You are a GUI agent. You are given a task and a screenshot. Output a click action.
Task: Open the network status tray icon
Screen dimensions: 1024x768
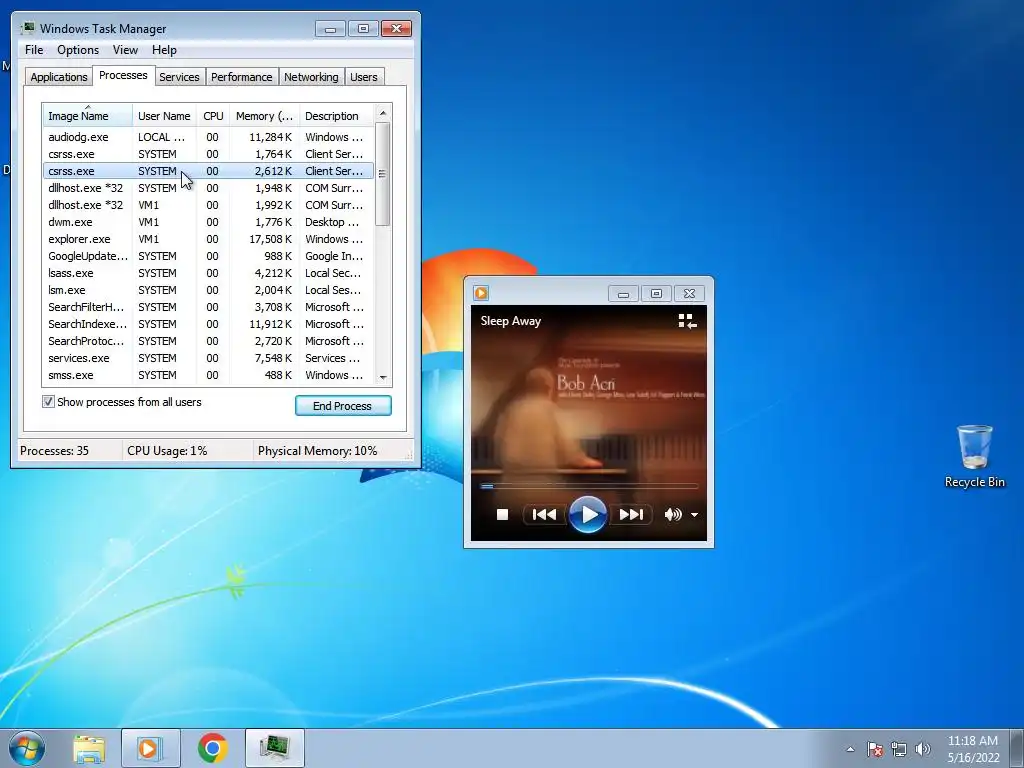(899, 749)
